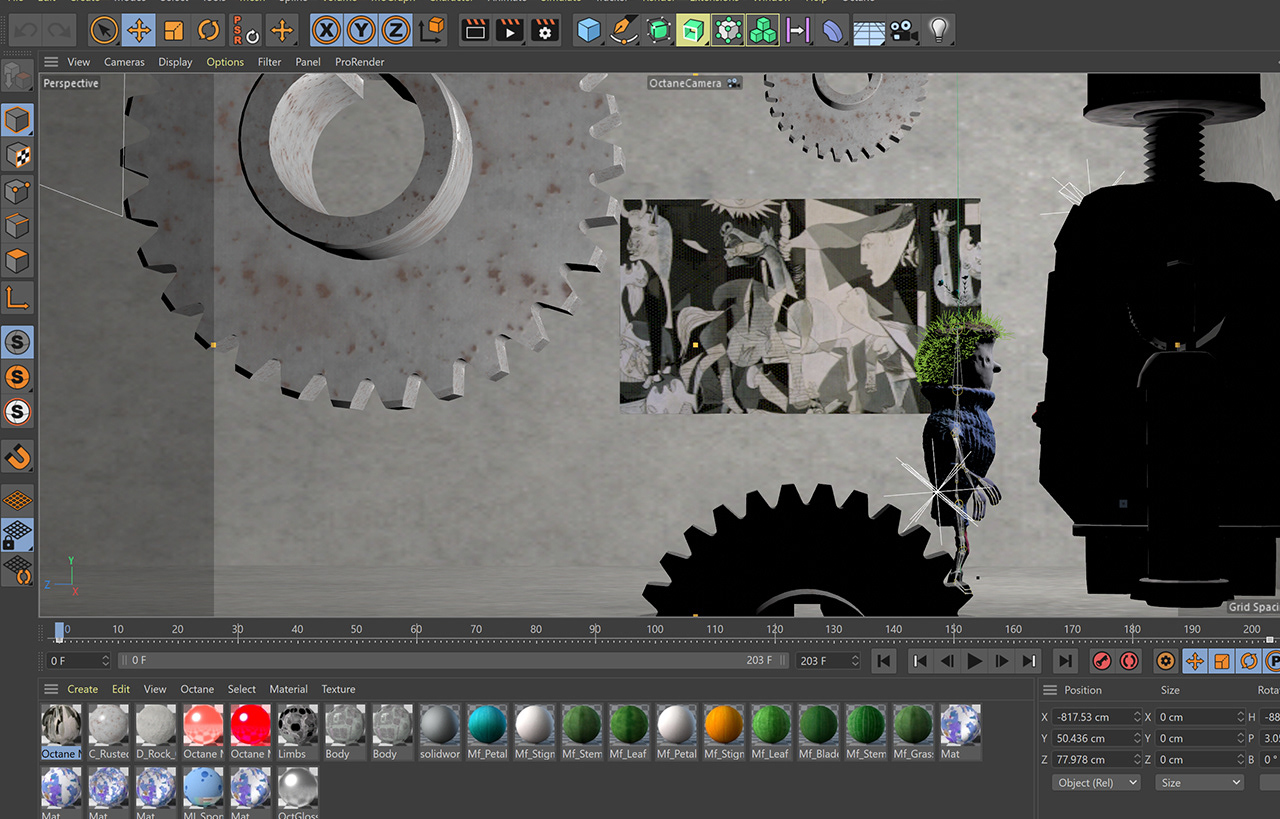Add a light using the lightbulb icon

937,31
